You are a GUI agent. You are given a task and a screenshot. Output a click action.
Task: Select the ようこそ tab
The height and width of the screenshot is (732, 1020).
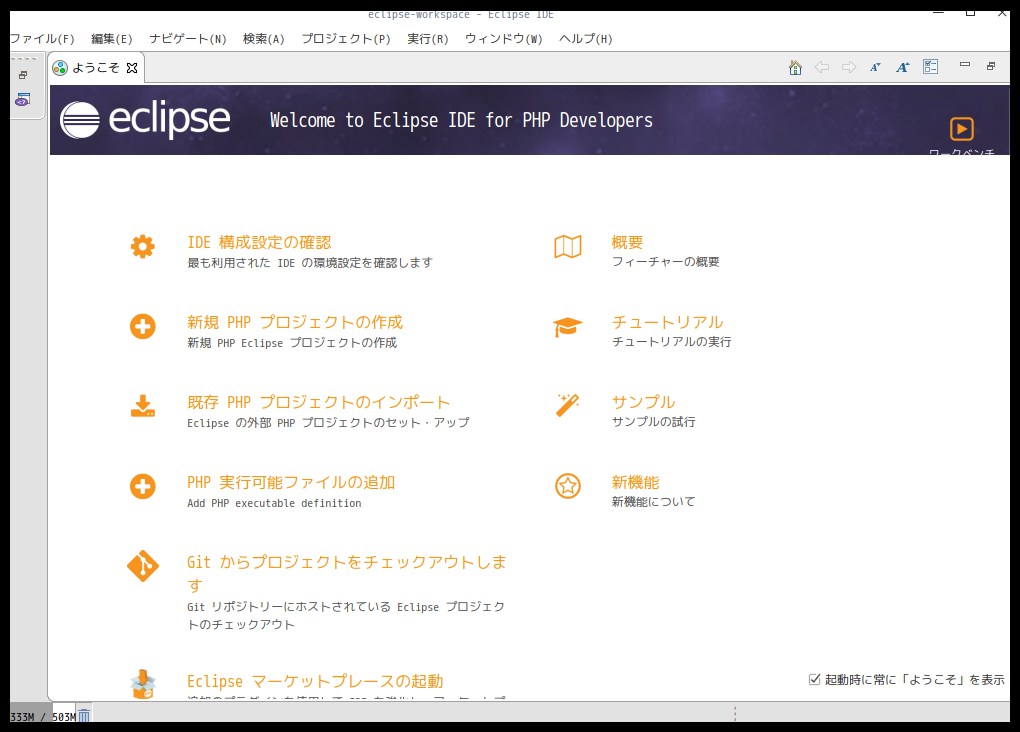(x=96, y=68)
